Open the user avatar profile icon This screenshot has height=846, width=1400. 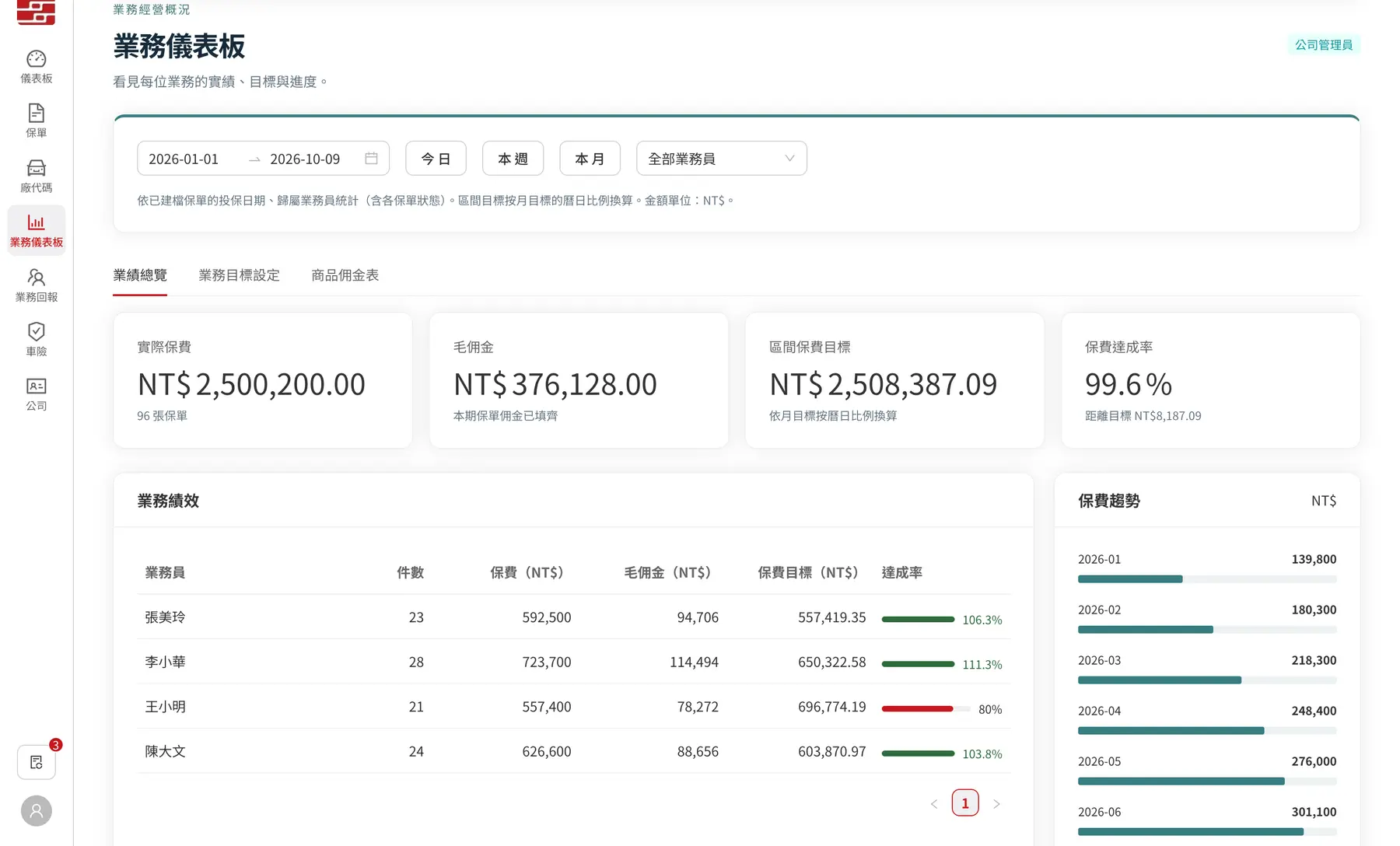point(37,811)
